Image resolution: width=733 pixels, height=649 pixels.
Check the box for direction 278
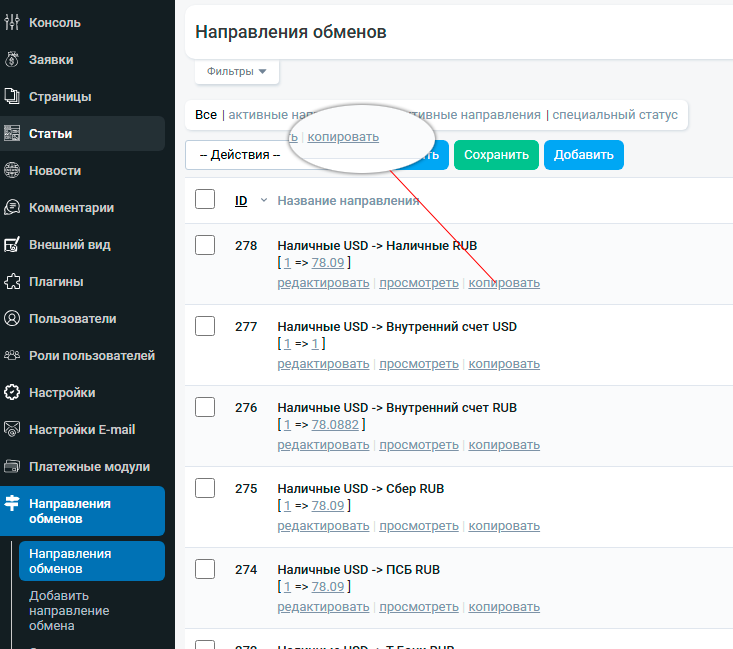[205, 245]
